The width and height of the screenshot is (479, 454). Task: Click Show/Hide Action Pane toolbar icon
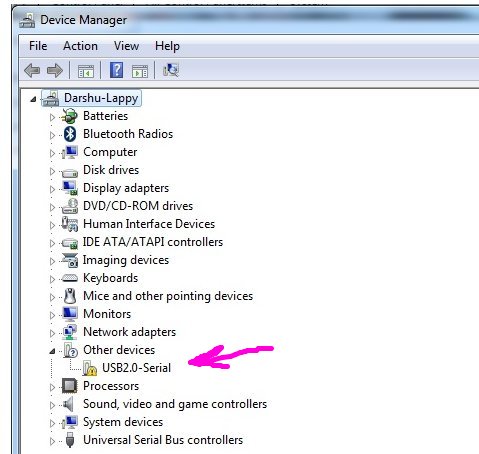coord(140,71)
